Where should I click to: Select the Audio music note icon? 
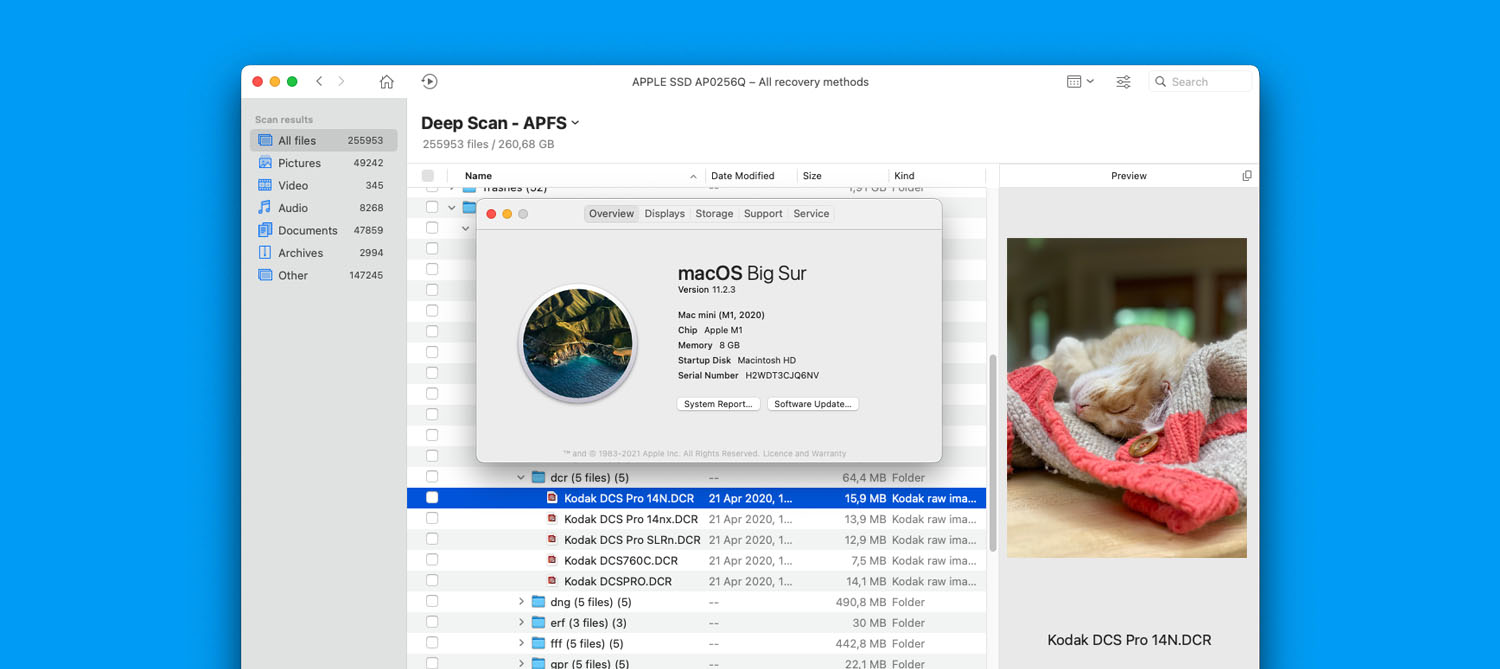[265, 207]
